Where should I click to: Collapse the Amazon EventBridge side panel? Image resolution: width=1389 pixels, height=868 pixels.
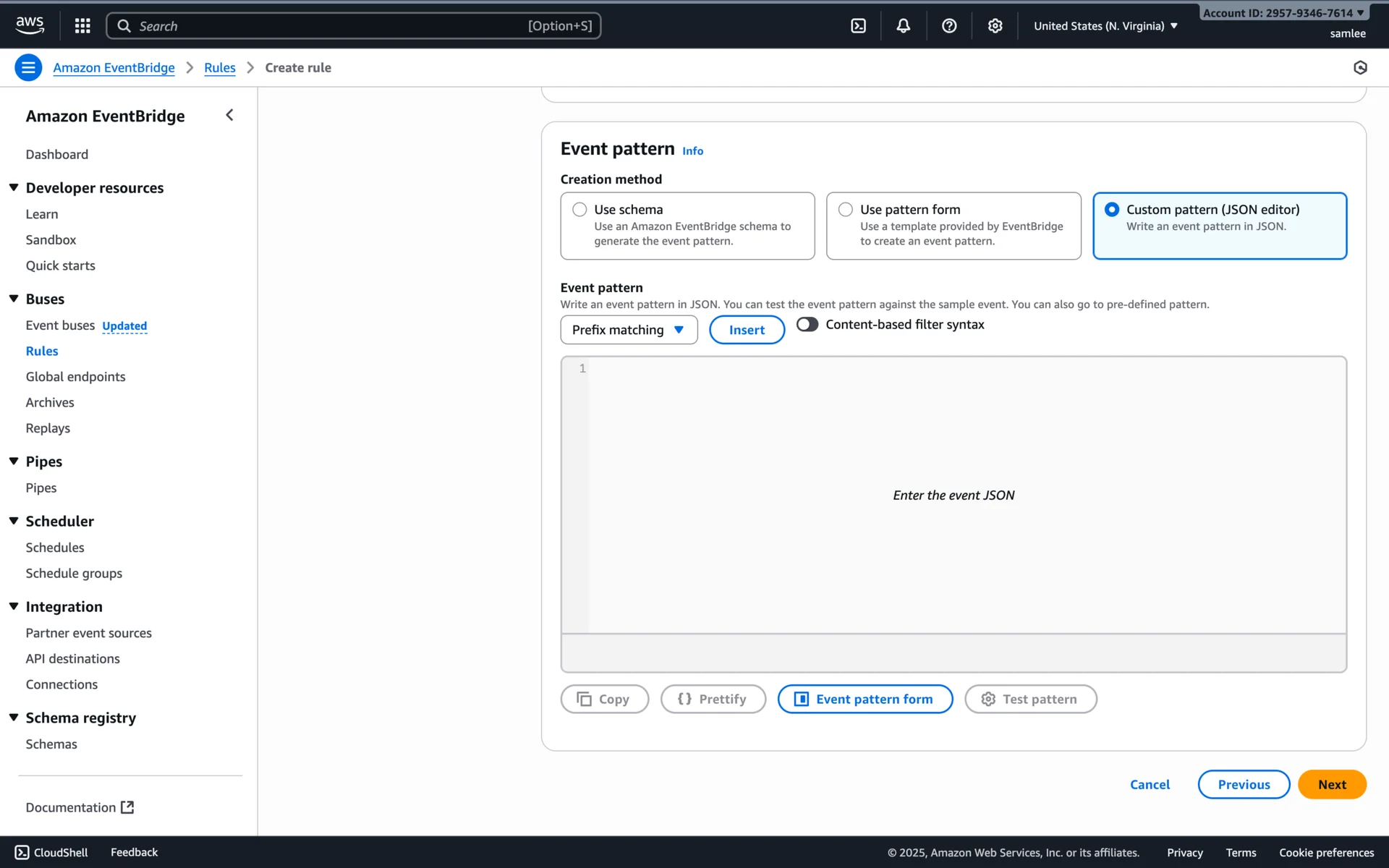[x=229, y=115]
